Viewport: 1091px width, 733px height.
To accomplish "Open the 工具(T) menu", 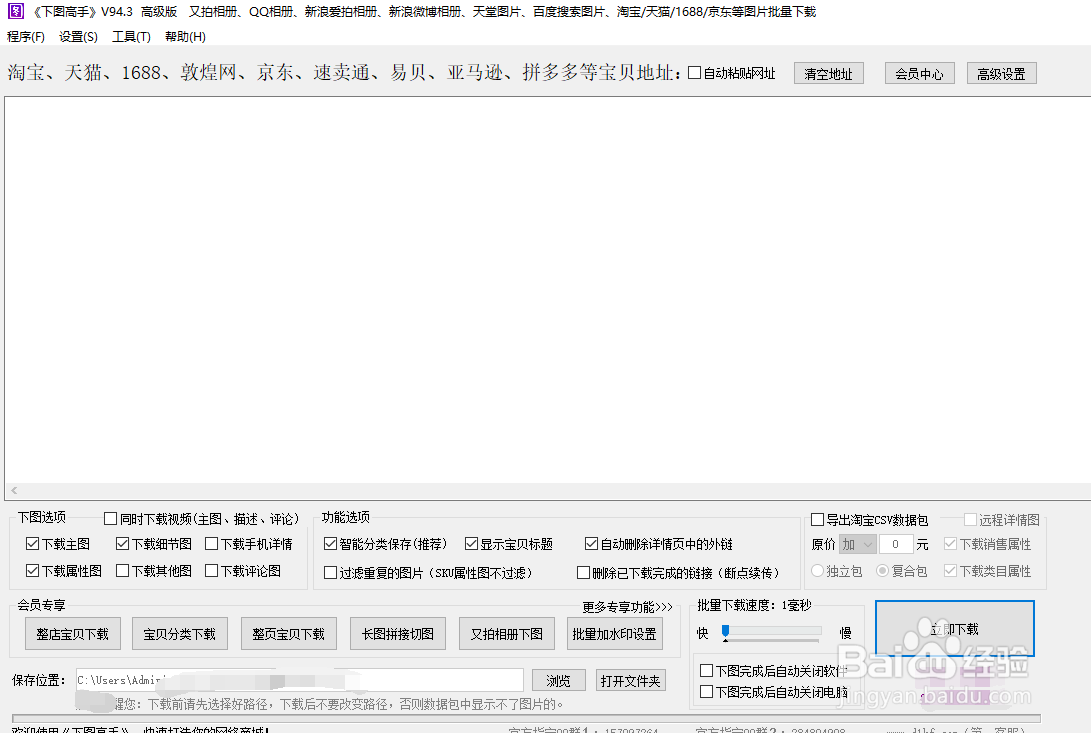I will coord(132,36).
